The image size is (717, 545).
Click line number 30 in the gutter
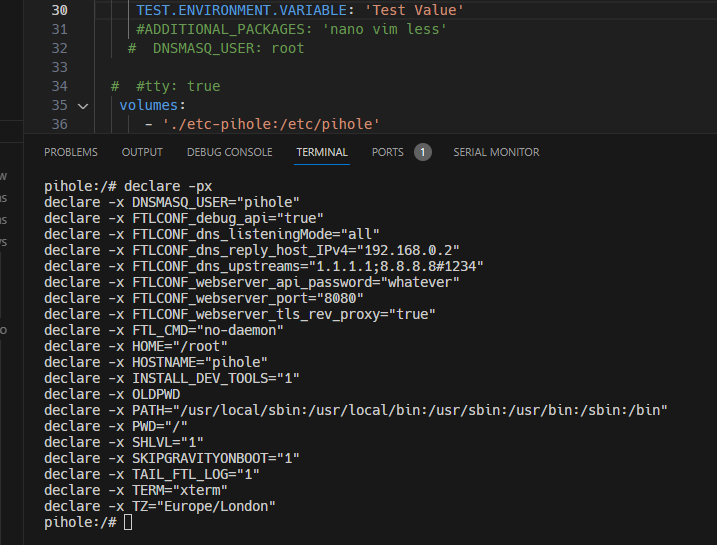tap(58, 10)
